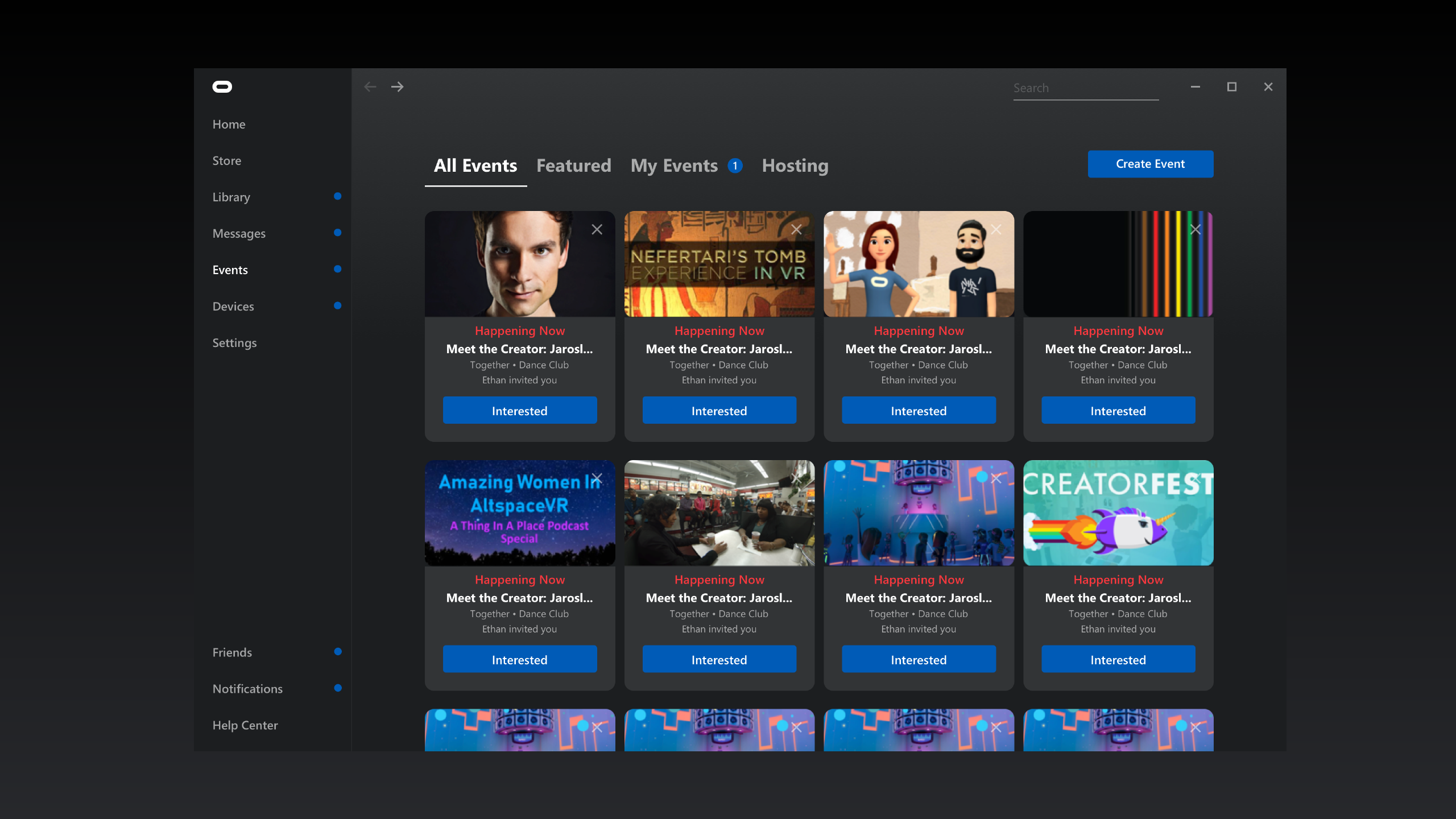
Task: Dismiss the blue dance club event card
Action: click(996, 478)
